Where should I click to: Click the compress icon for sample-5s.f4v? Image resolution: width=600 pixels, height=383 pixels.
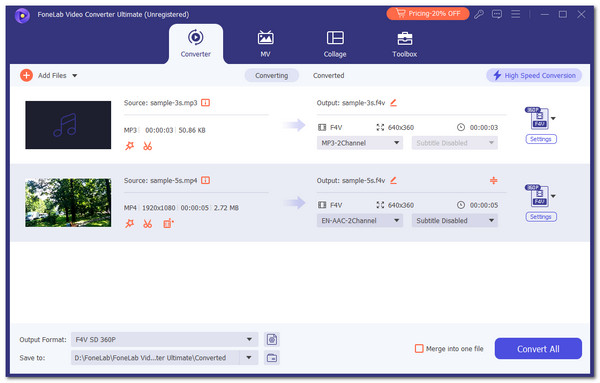tap(494, 180)
